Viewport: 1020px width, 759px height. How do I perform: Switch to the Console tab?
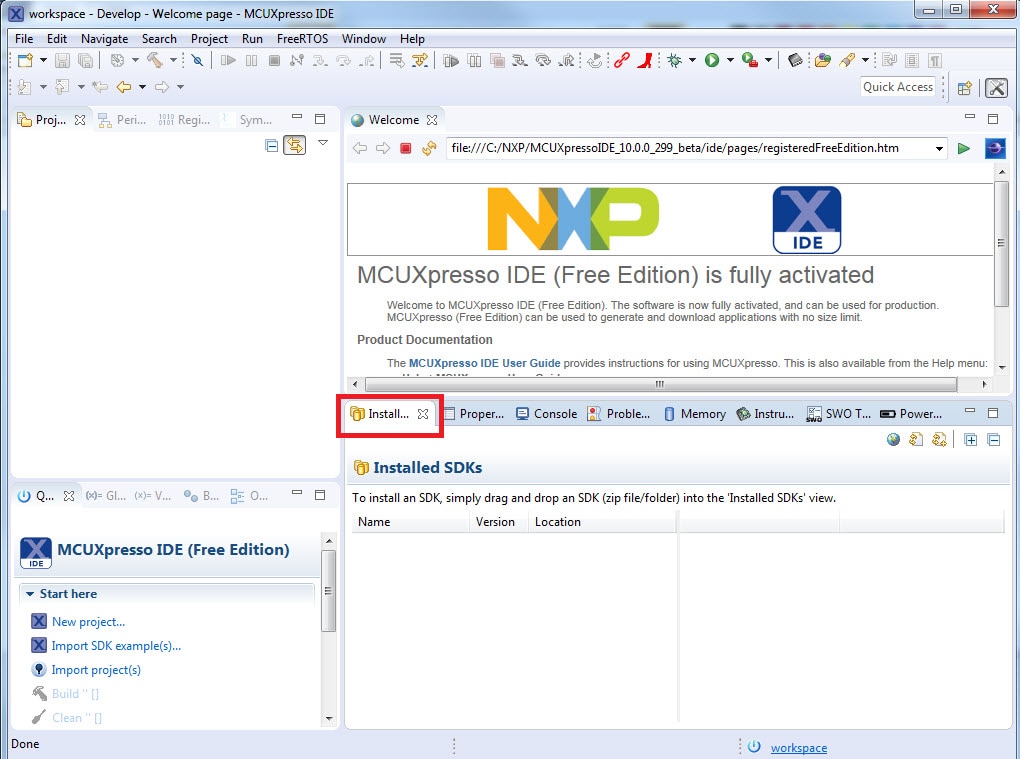pyautogui.click(x=547, y=413)
